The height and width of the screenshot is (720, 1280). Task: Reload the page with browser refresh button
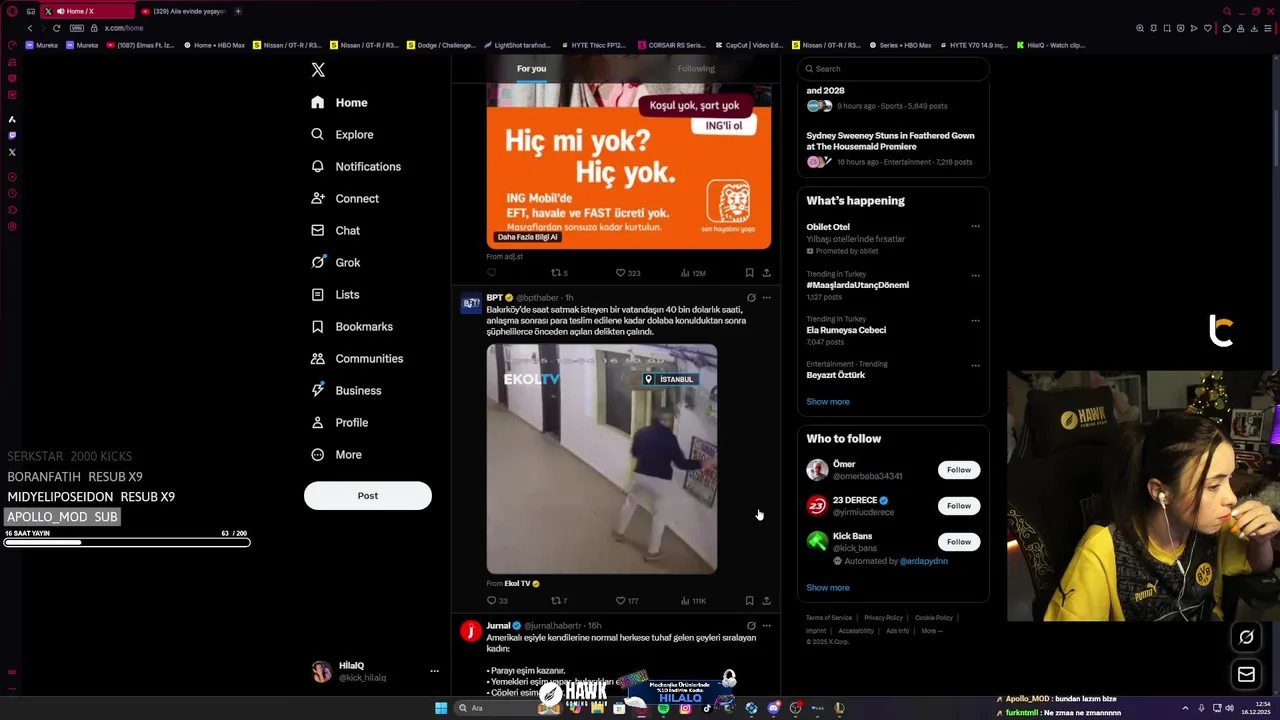(x=56, y=28)
